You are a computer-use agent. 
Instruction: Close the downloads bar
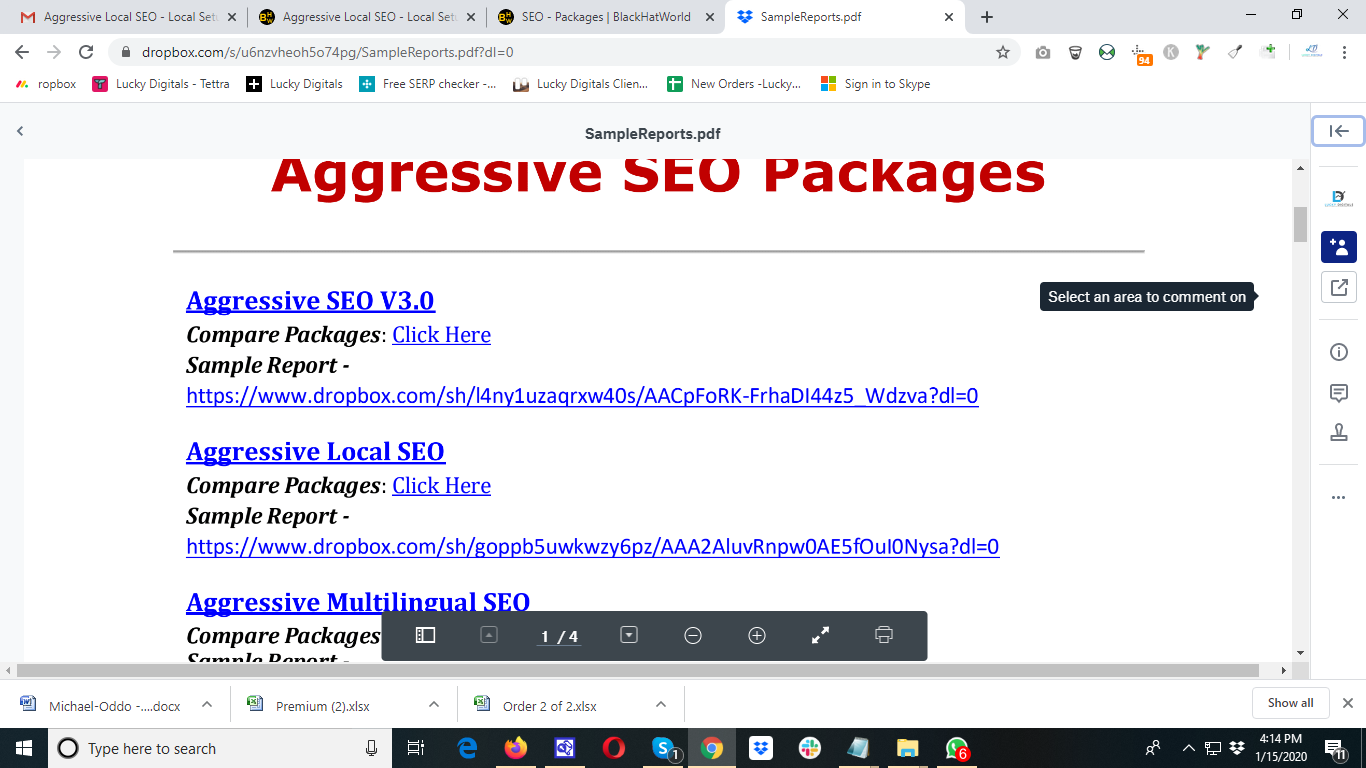(x=1348, y=703)
